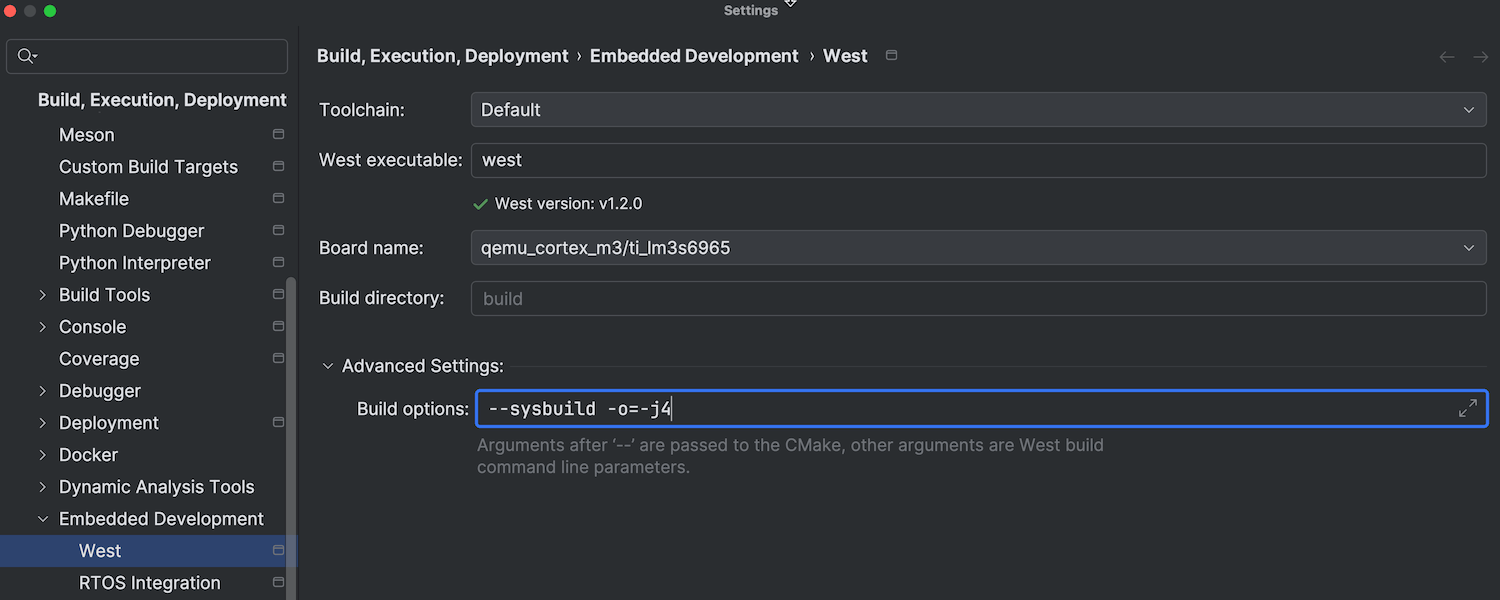Collapse the Embedded Development tree node
This screenshot has width=1500, height=600.
pyautogui.click(x=42, y=519)
